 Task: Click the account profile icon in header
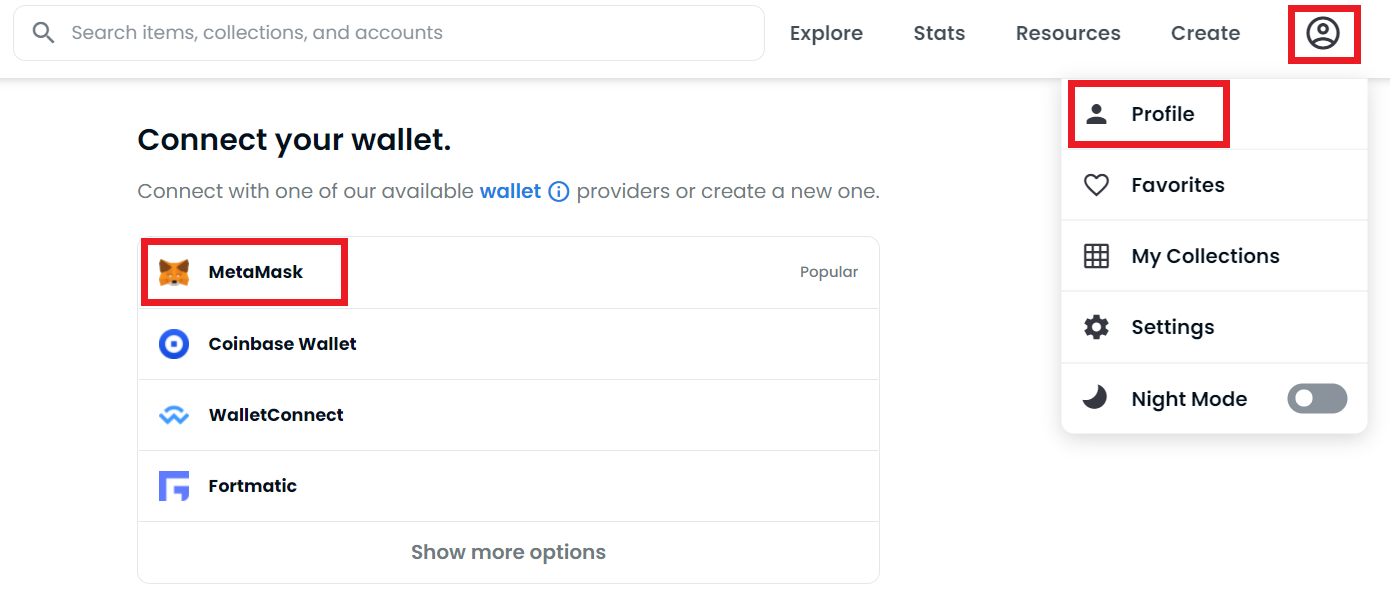click(1322, 34)
